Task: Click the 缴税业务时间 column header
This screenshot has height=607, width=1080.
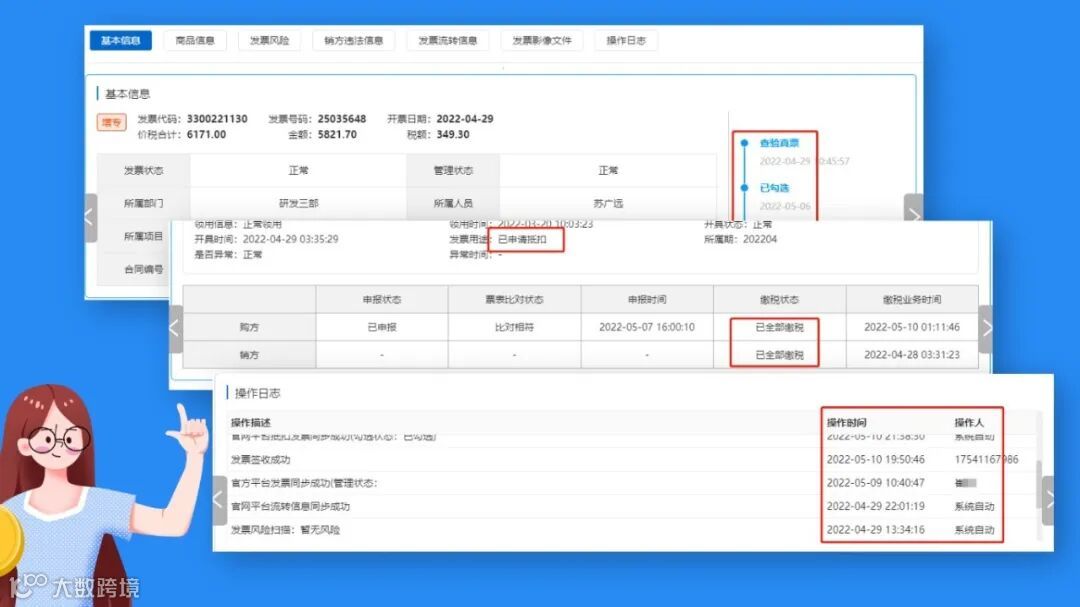Action: coord(912,300)
